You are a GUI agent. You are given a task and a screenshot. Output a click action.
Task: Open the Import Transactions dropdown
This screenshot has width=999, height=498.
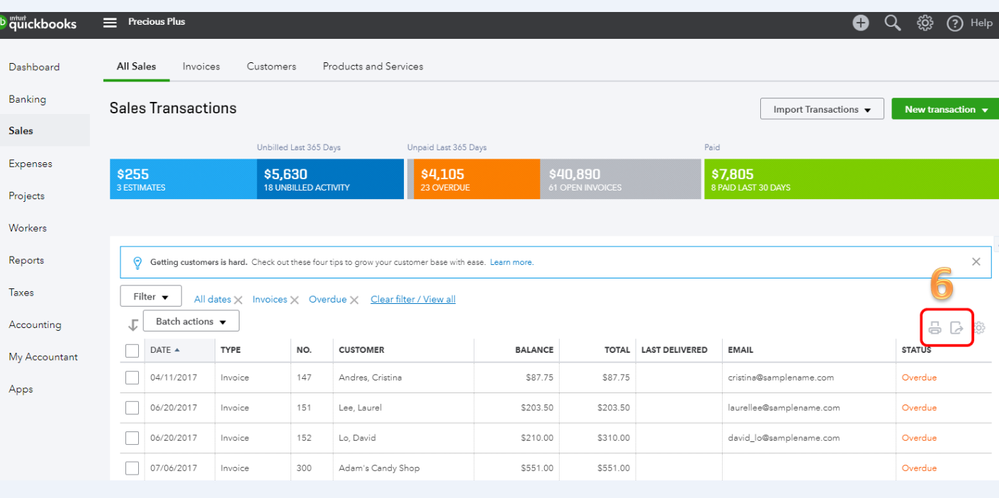pos(822,109)
